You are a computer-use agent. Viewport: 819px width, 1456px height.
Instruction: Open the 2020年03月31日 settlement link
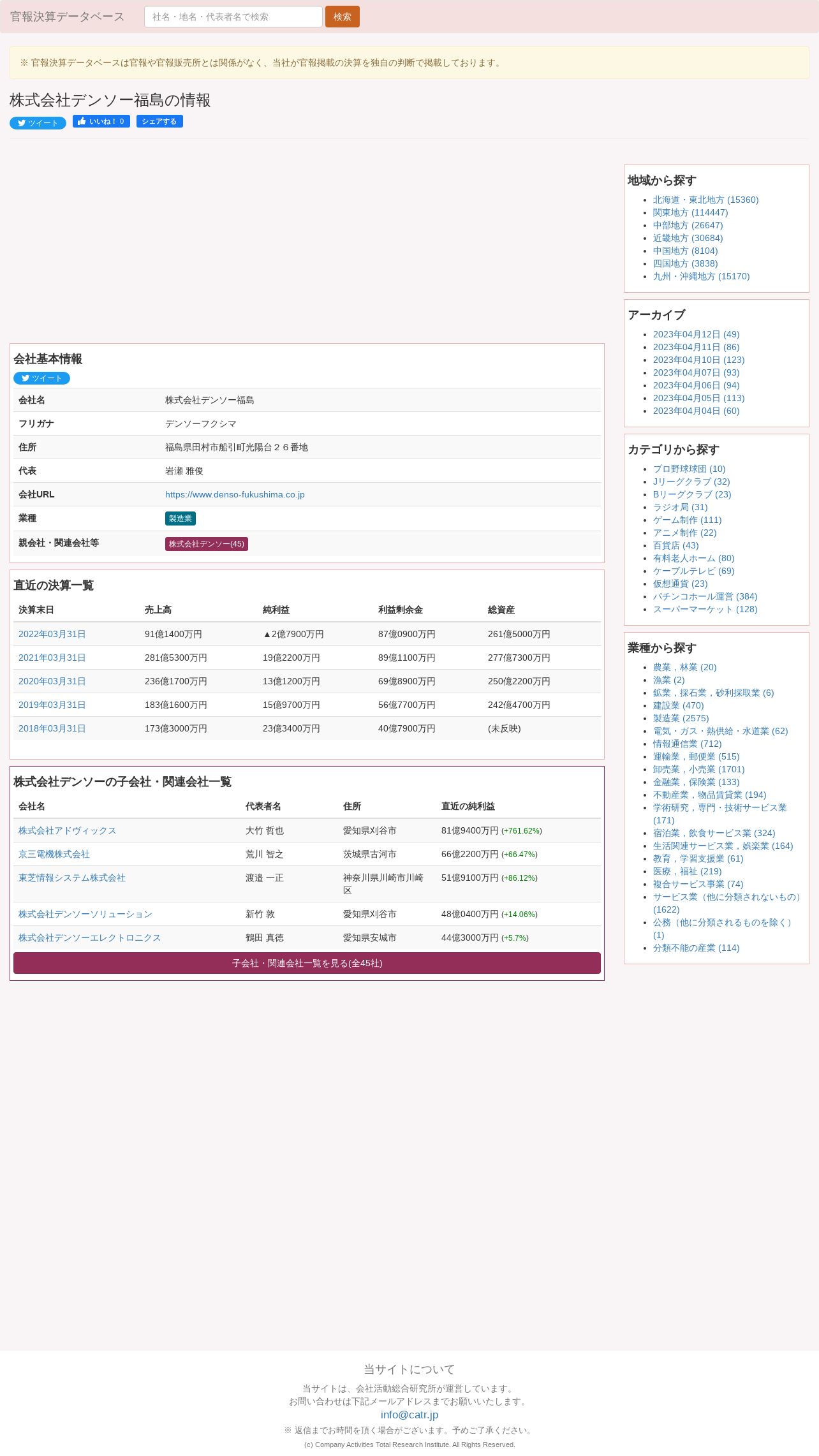pyautogui.click(x=52, y=681)
